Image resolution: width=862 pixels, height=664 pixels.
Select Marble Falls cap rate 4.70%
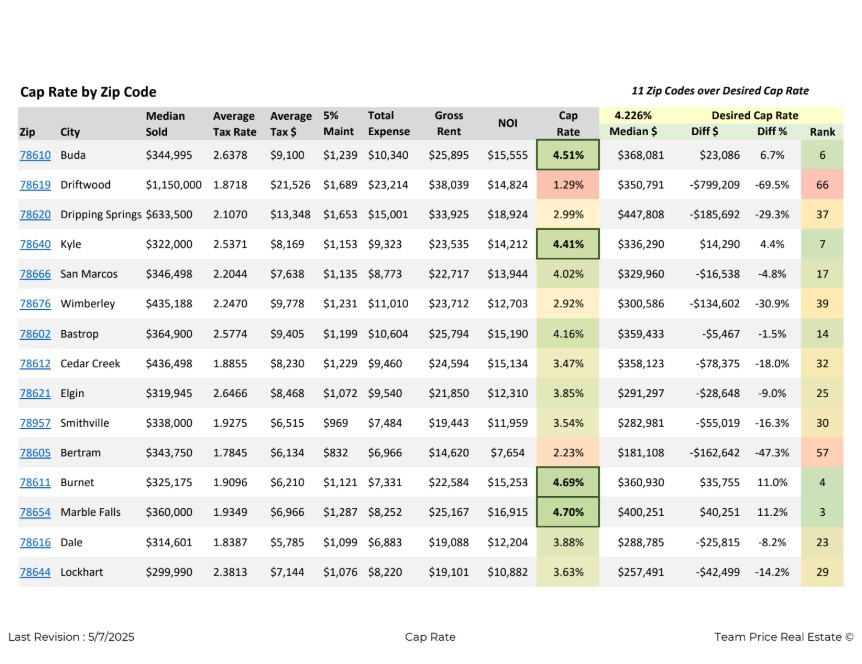tap(568, 512)
